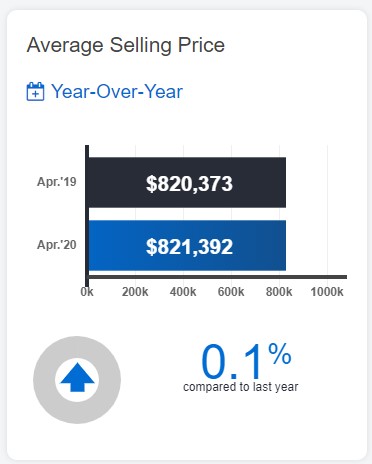Click the percent symbol after 0.1
372x464 pixels.
[280, 354]
